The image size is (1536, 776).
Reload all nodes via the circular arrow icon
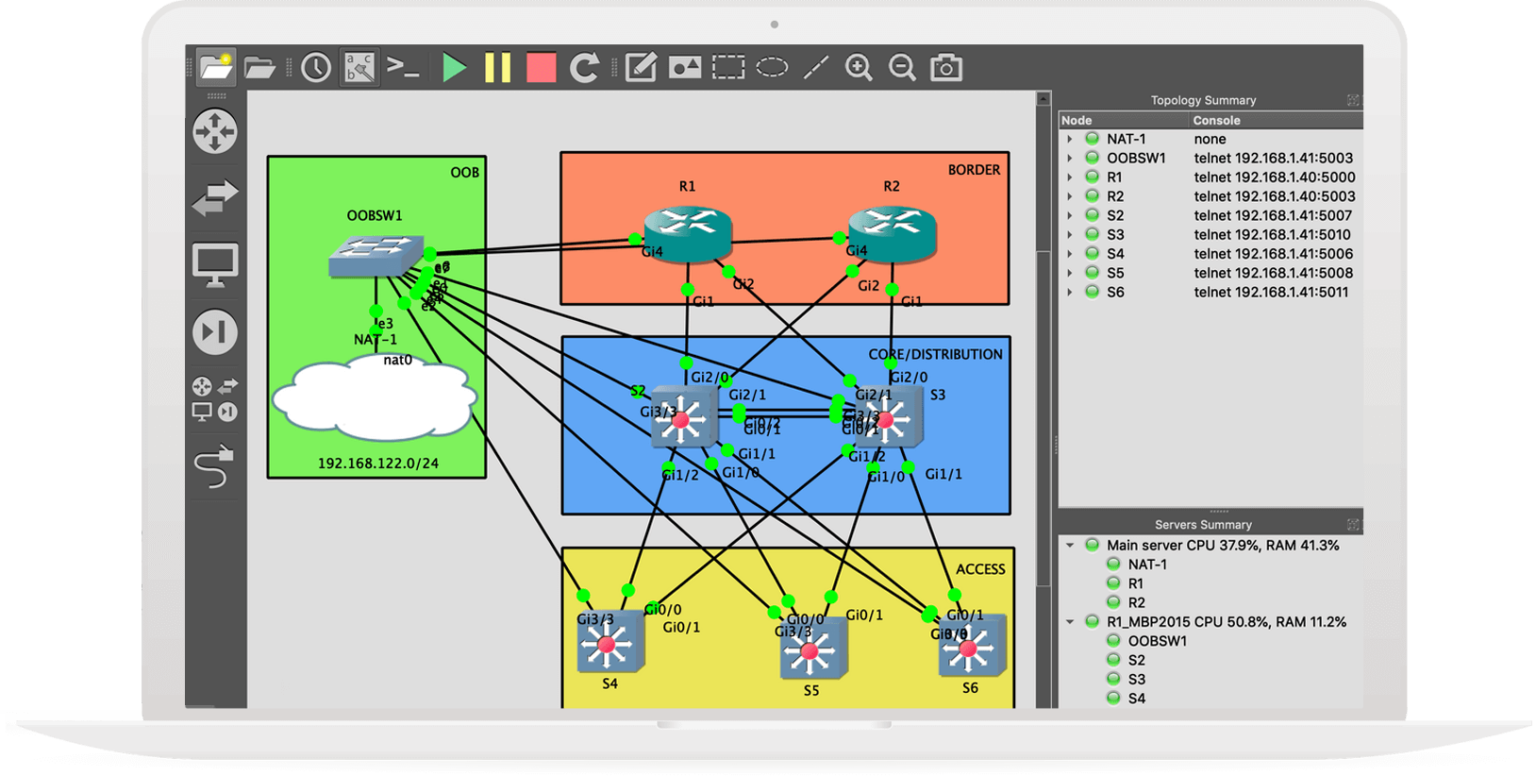coord(583,68)
